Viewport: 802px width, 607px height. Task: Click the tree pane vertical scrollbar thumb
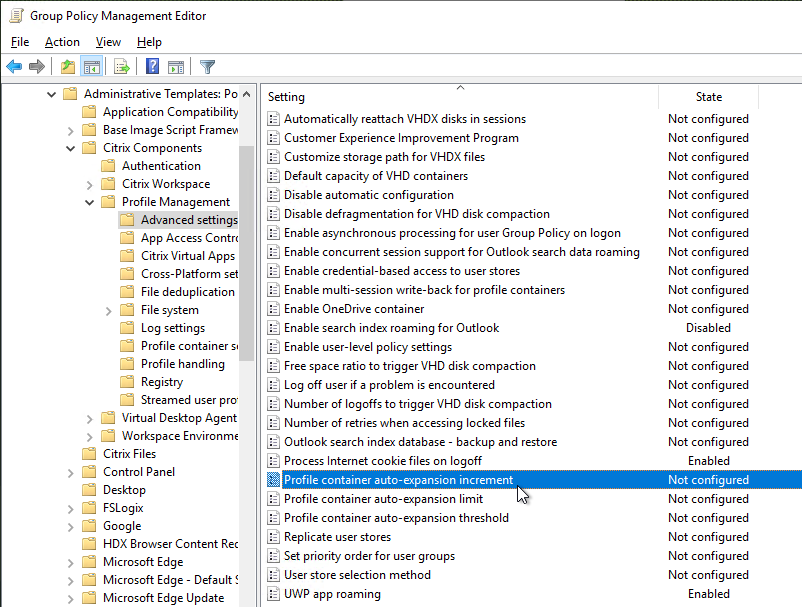point(247,253)
